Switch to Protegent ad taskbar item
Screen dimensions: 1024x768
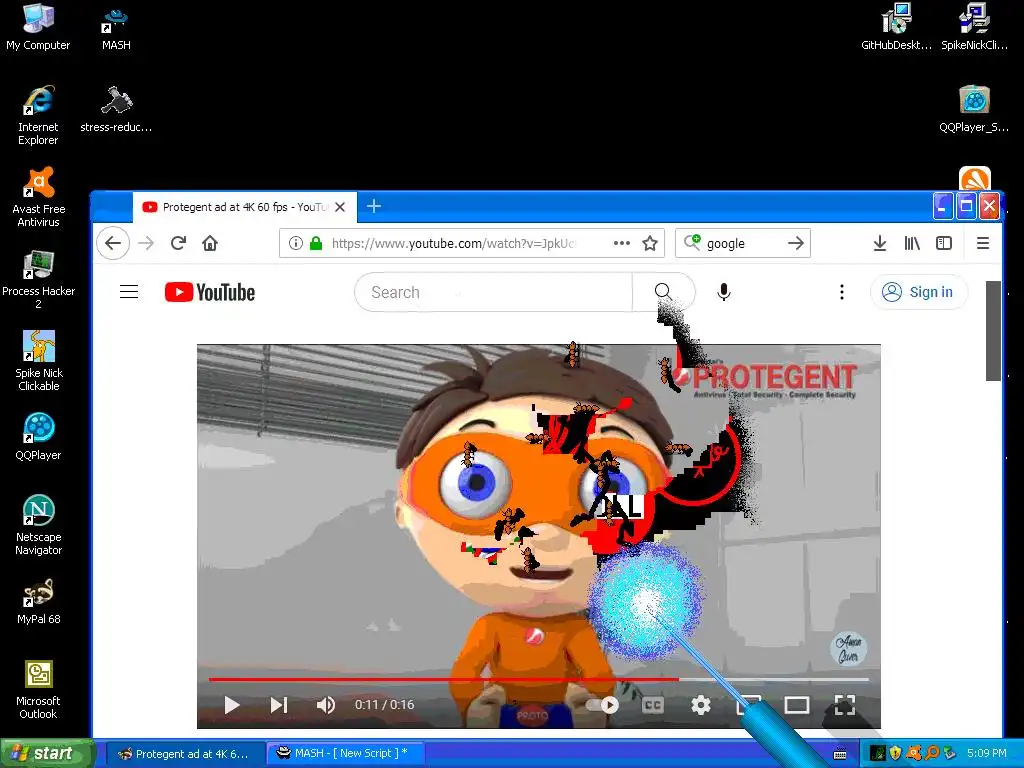184,754
